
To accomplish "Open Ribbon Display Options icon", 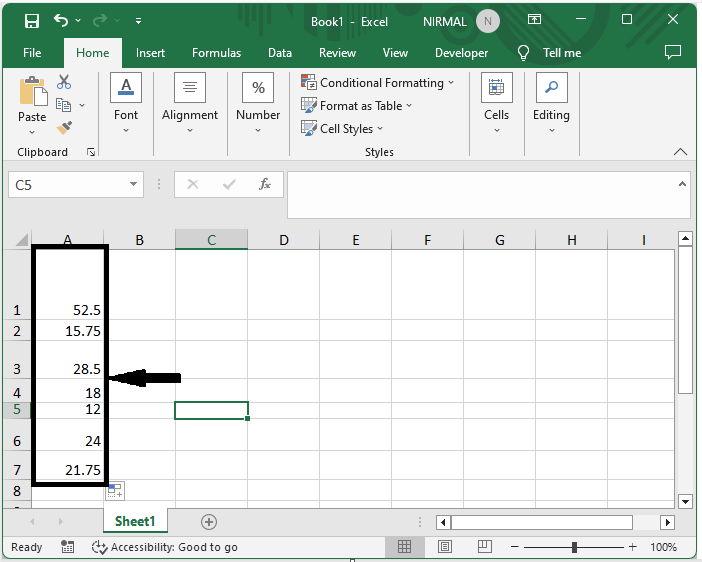I will 534,19.
